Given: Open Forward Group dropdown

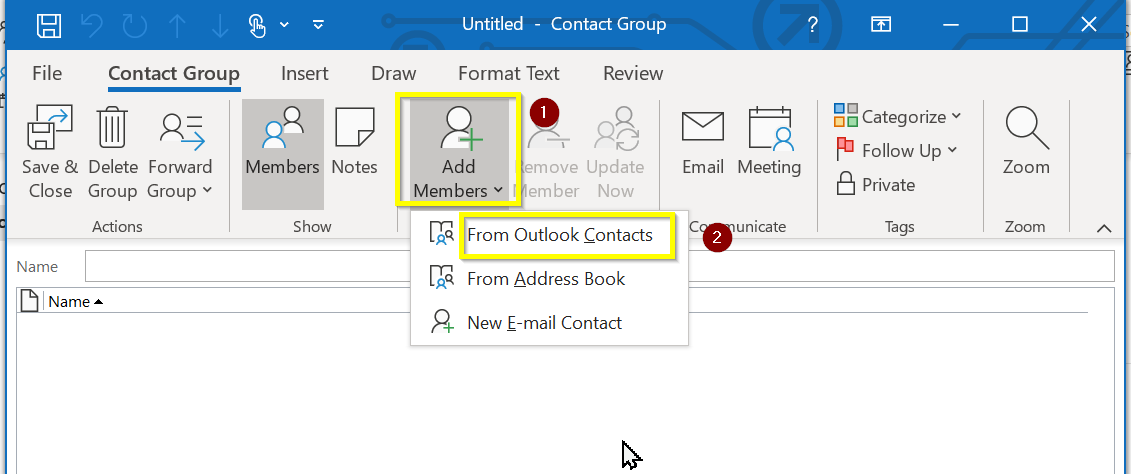Looking at the screenshot, I should click(180, 153).
